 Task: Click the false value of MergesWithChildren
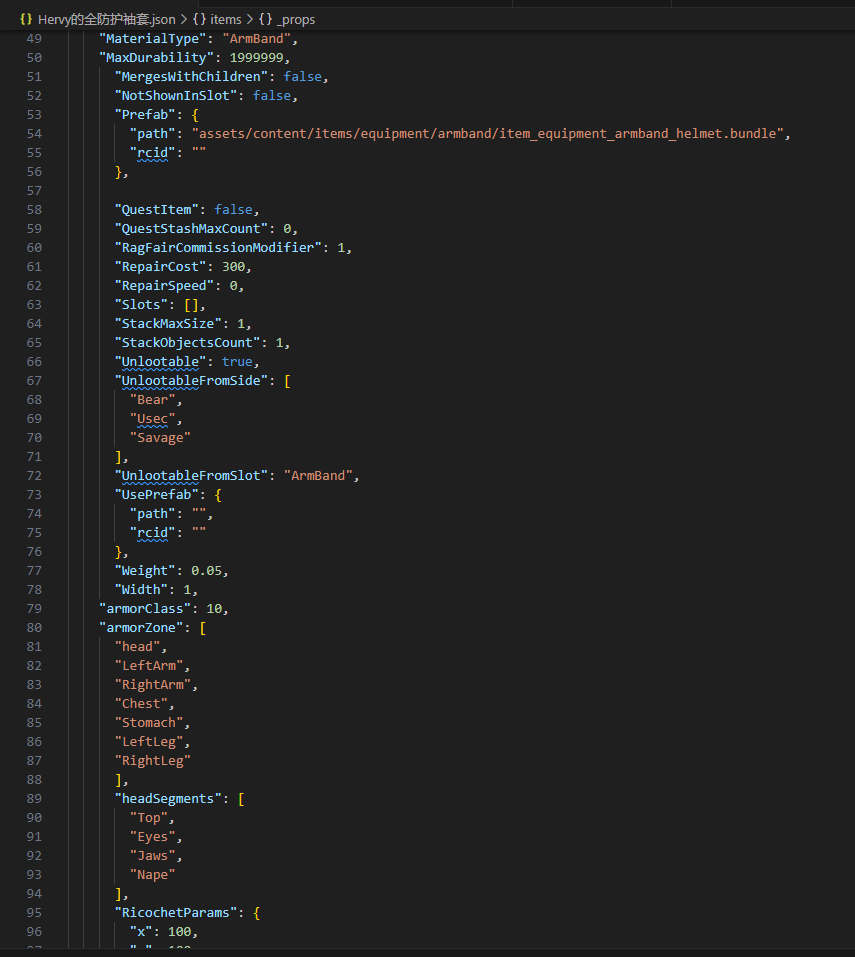tap(304, 76)
